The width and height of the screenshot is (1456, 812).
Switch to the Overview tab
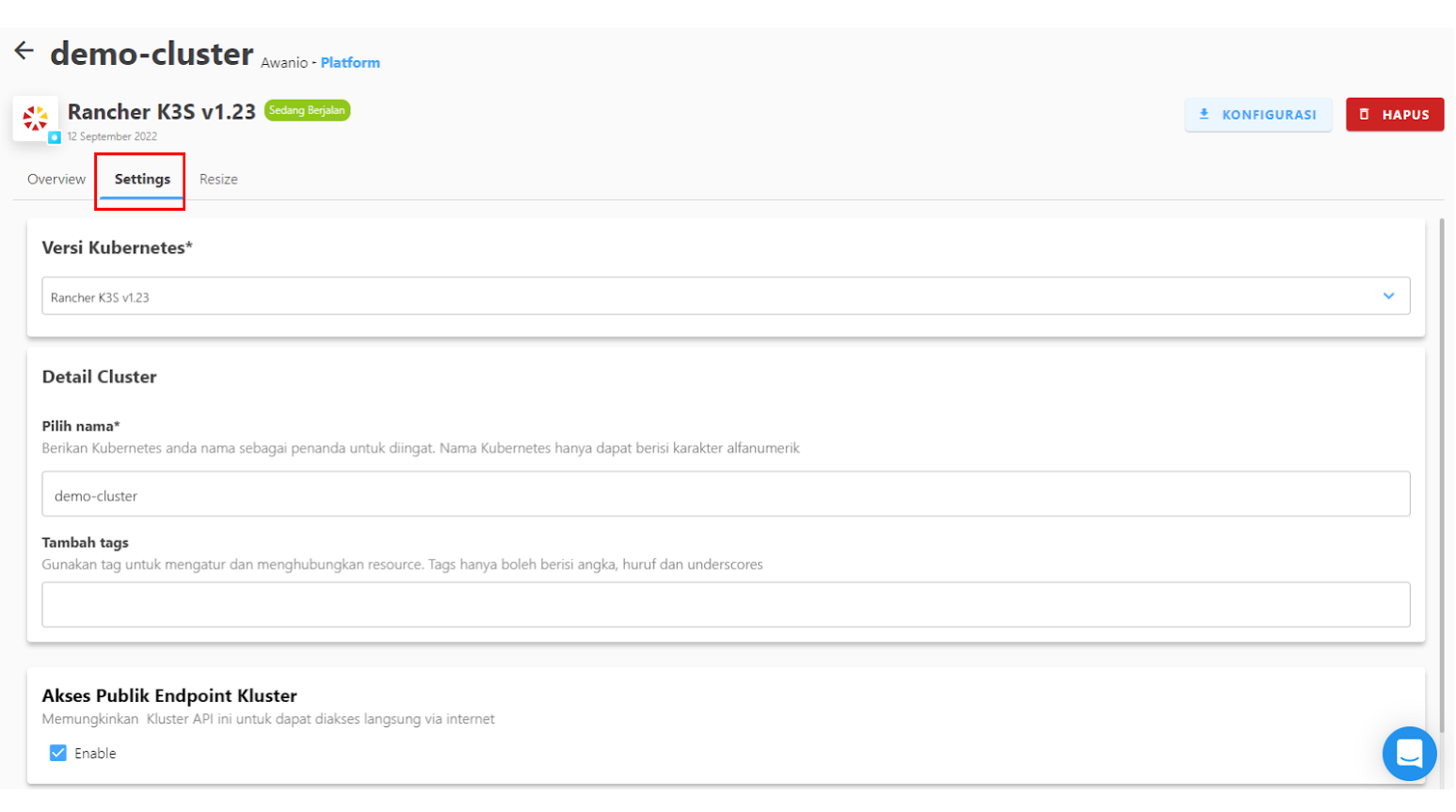coord(56,179)
